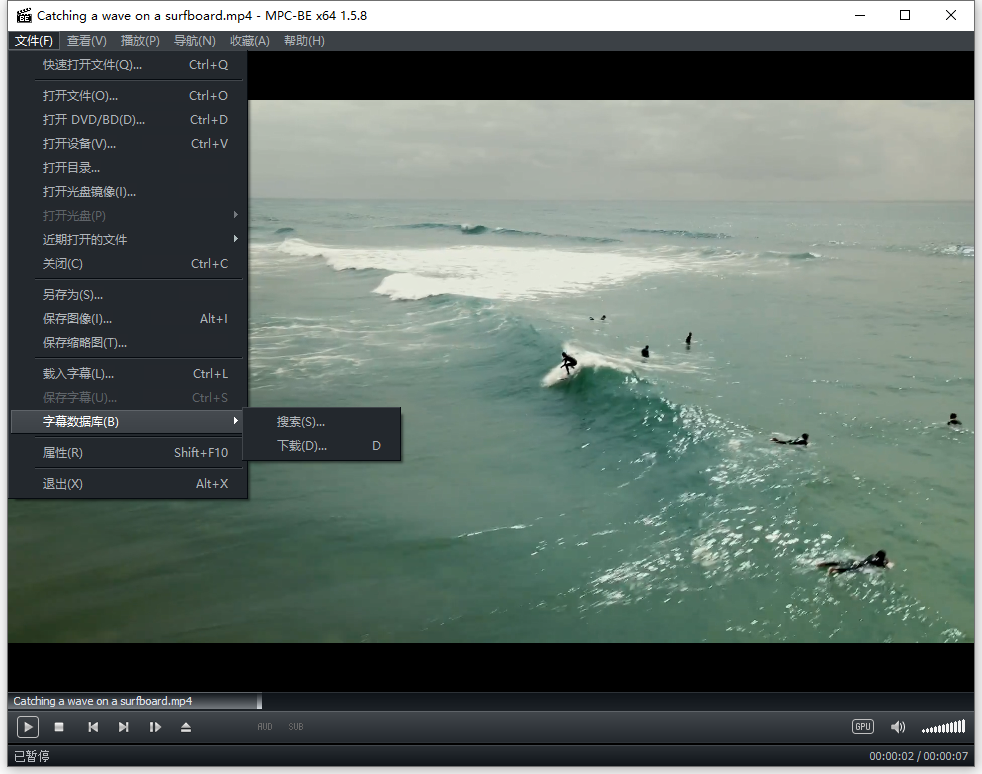Choose 载入字幕(L)... entry
982x774 pixels.
pos(128,374)
